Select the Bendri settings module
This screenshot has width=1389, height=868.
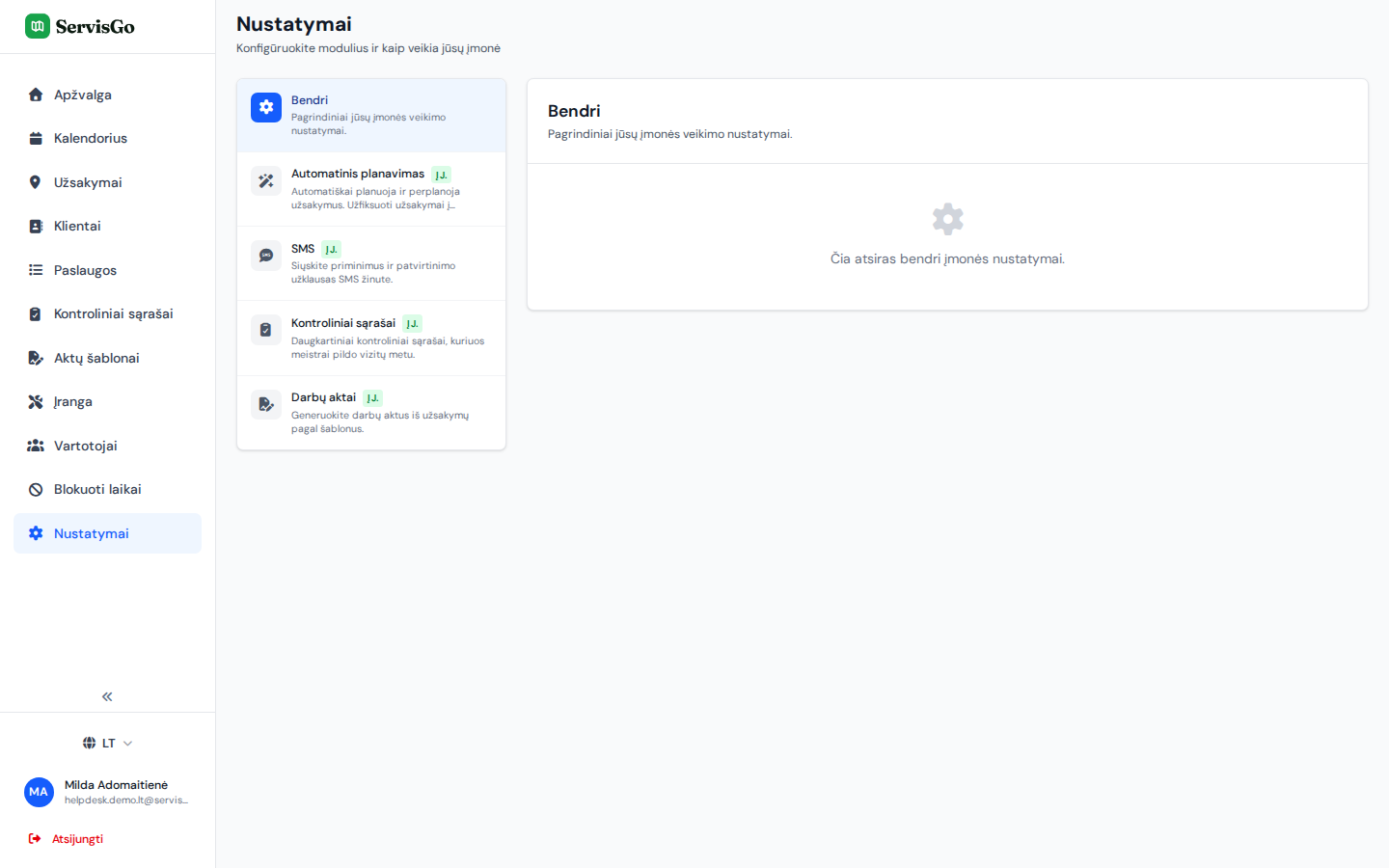pyautogui.click(x=371, y=115)
